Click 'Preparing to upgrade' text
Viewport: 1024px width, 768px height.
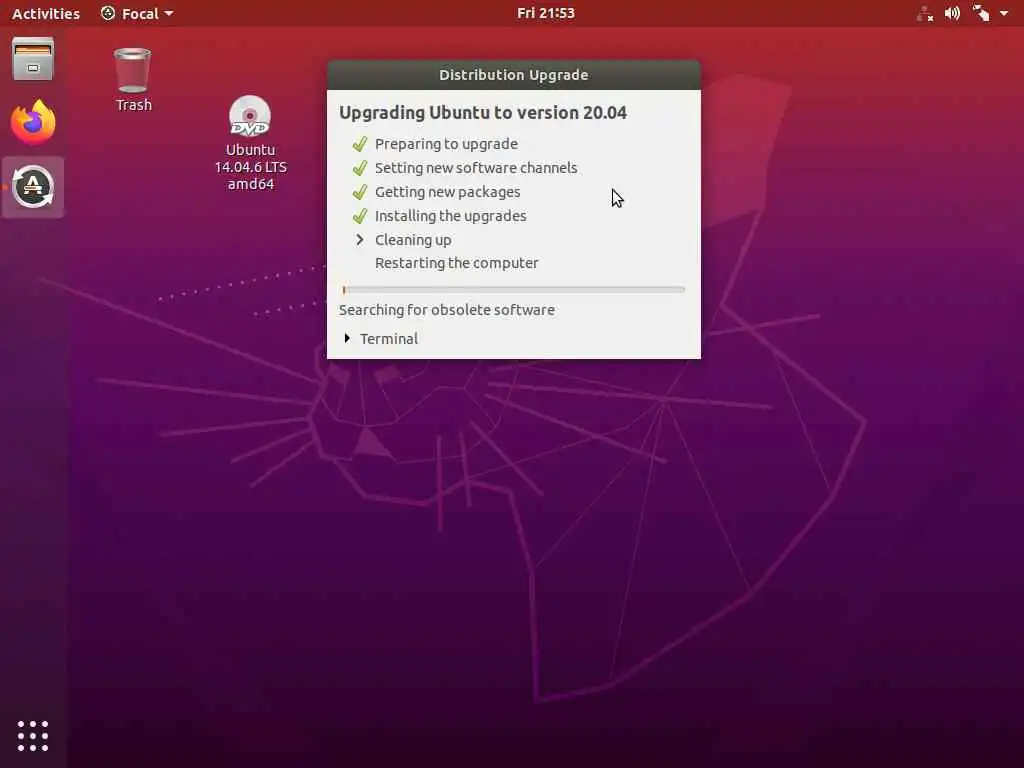point(446,144)
